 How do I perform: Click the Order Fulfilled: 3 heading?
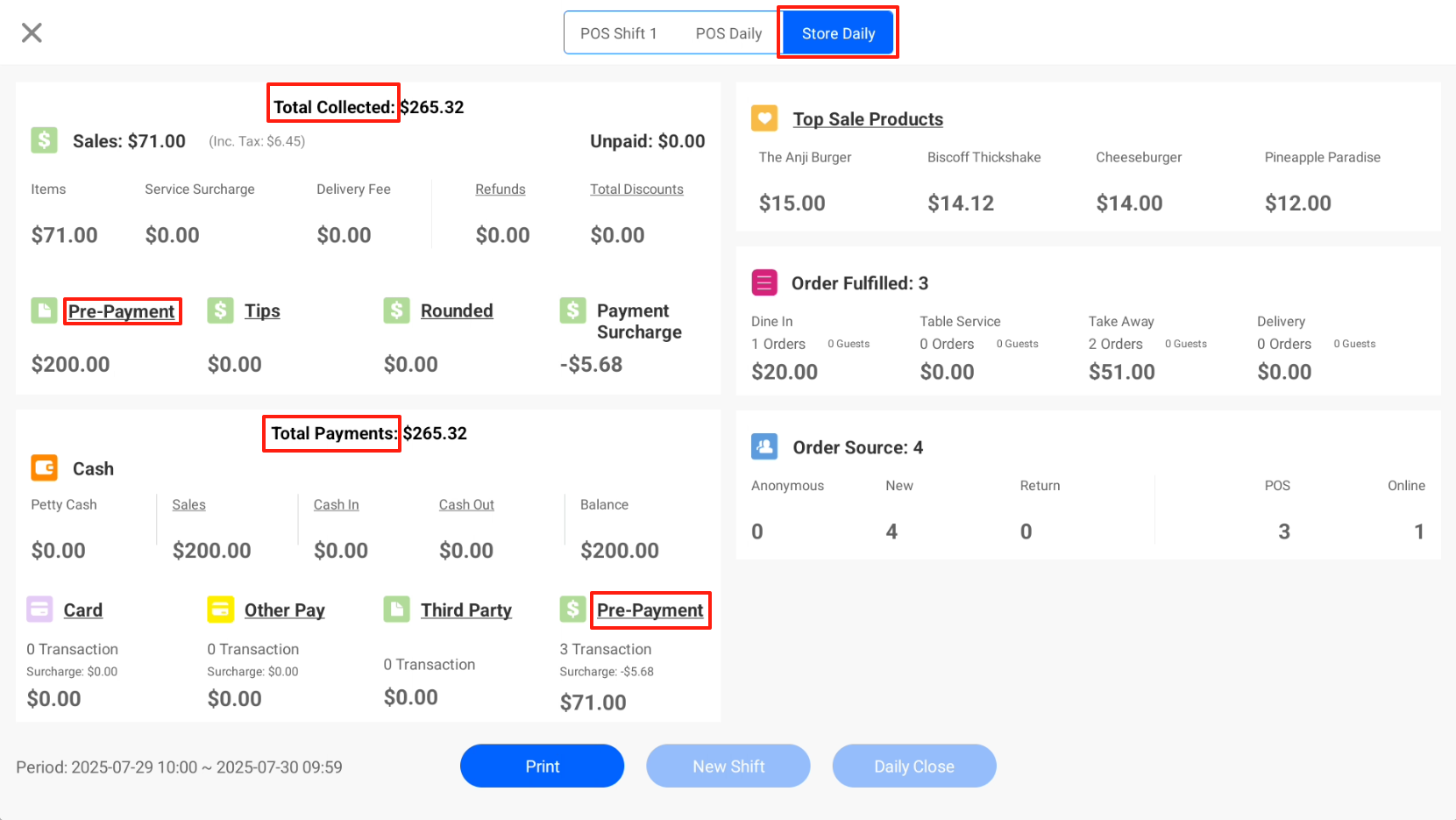[860, 283]
